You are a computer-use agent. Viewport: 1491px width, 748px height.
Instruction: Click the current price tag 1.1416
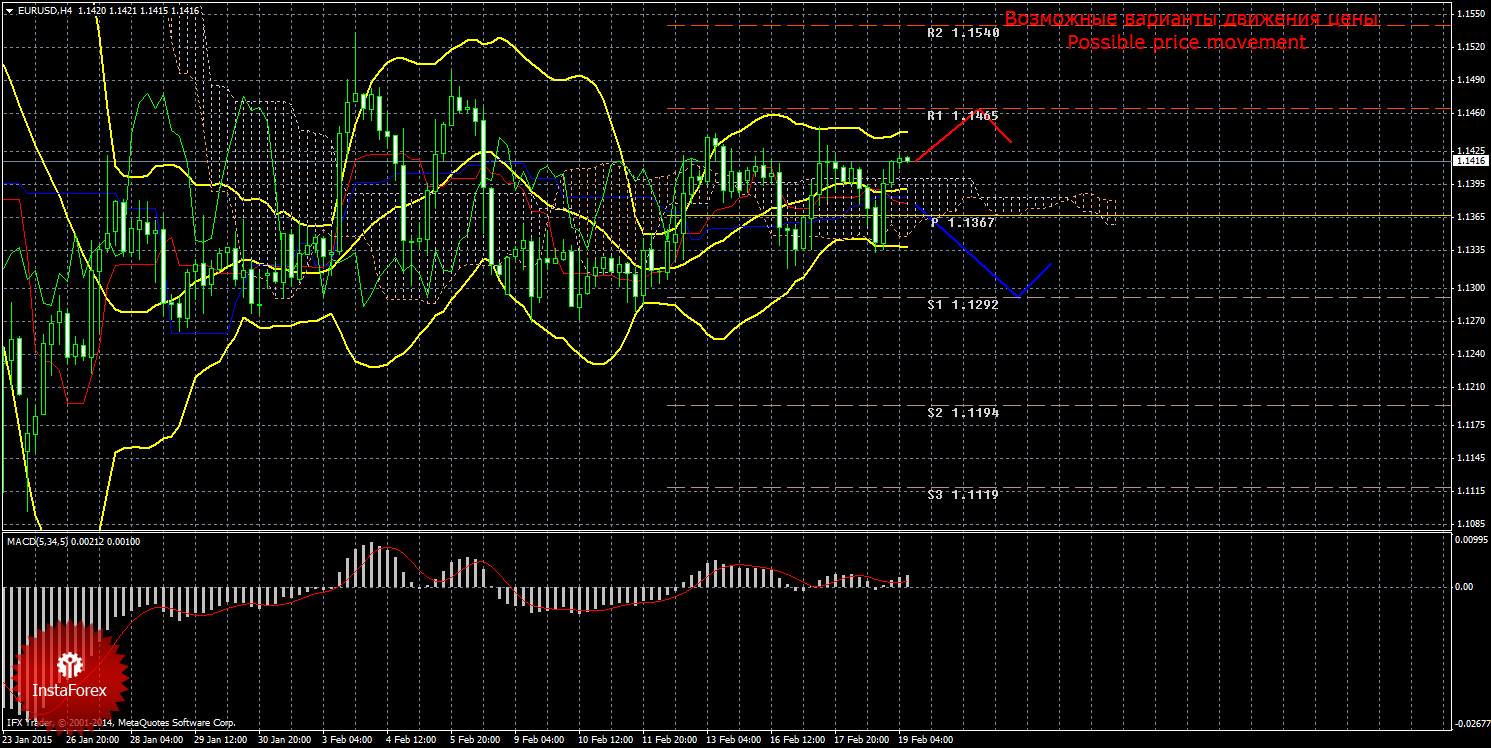pos(1470,161)
